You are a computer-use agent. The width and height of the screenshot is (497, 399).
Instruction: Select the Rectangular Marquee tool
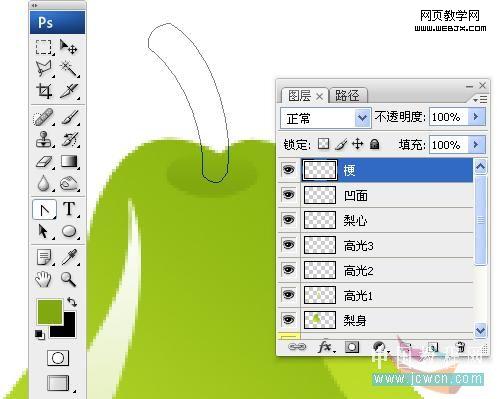(x=44, y=47)
